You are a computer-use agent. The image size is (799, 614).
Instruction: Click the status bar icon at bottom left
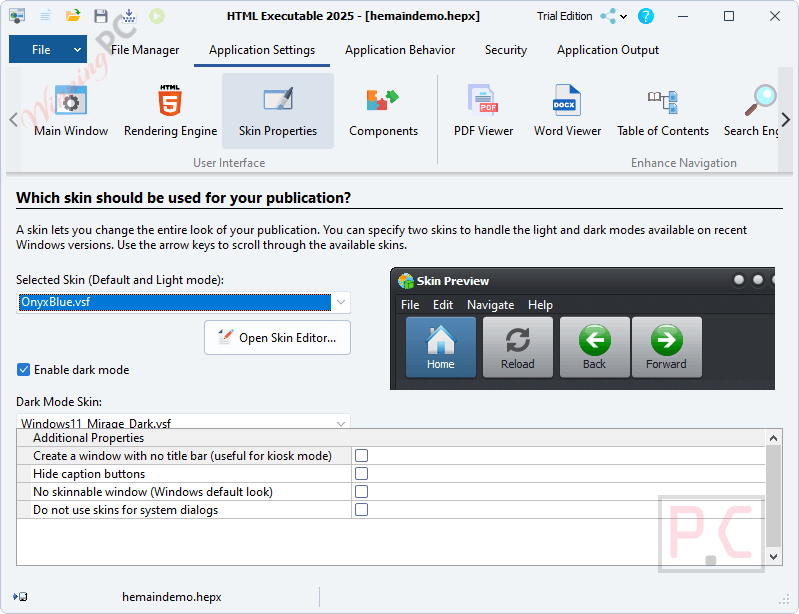tap(20, 597)
